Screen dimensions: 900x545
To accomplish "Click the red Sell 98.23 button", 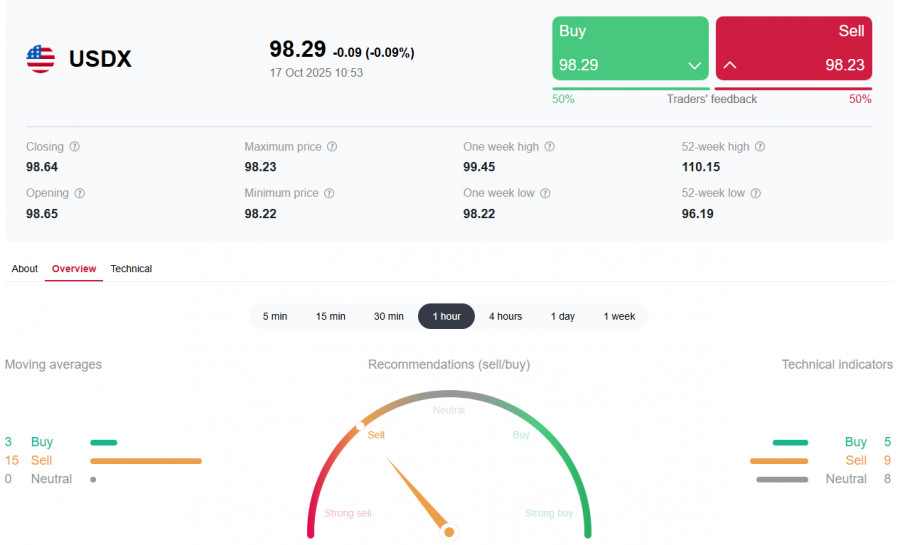I will pyautogui.click(x=794, y=48).
